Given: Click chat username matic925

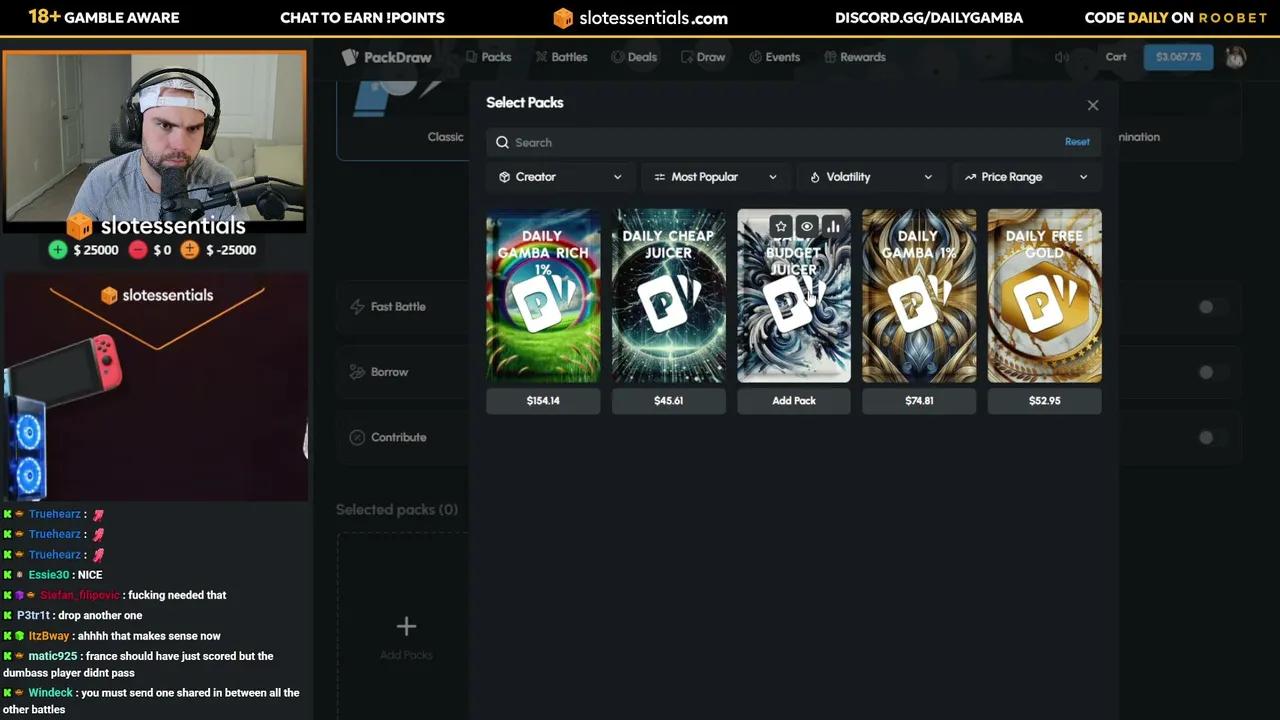Looking at the screenshot, I should 53,656.
